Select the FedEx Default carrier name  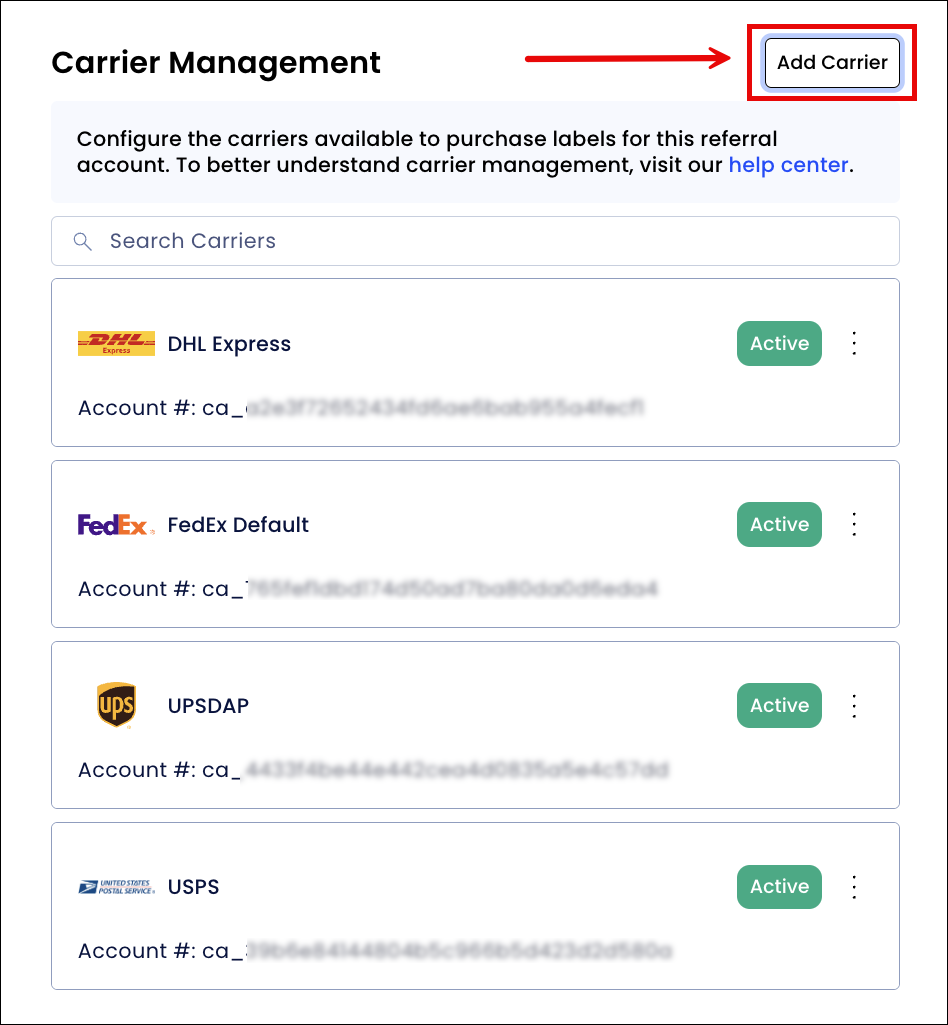point(238,525)
